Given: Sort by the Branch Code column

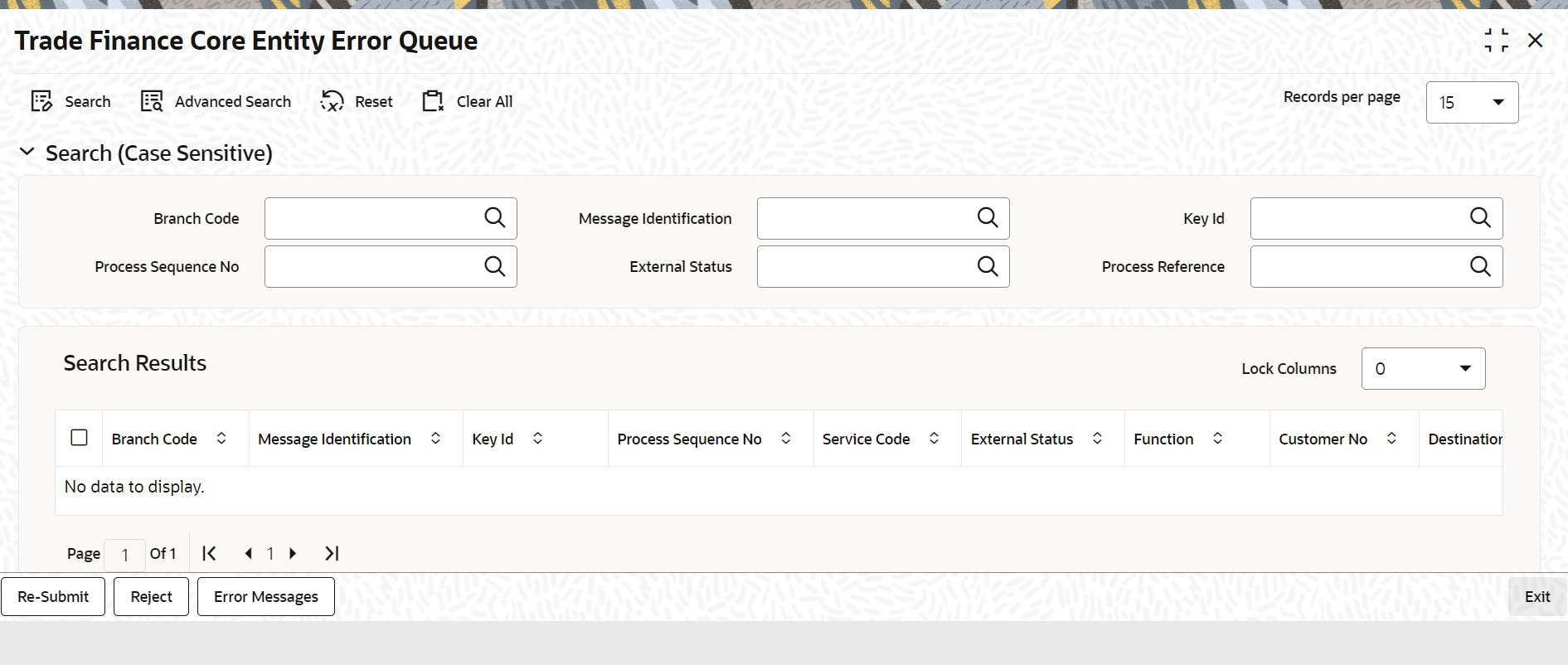Looking at the screenshot, I should 221,439.
